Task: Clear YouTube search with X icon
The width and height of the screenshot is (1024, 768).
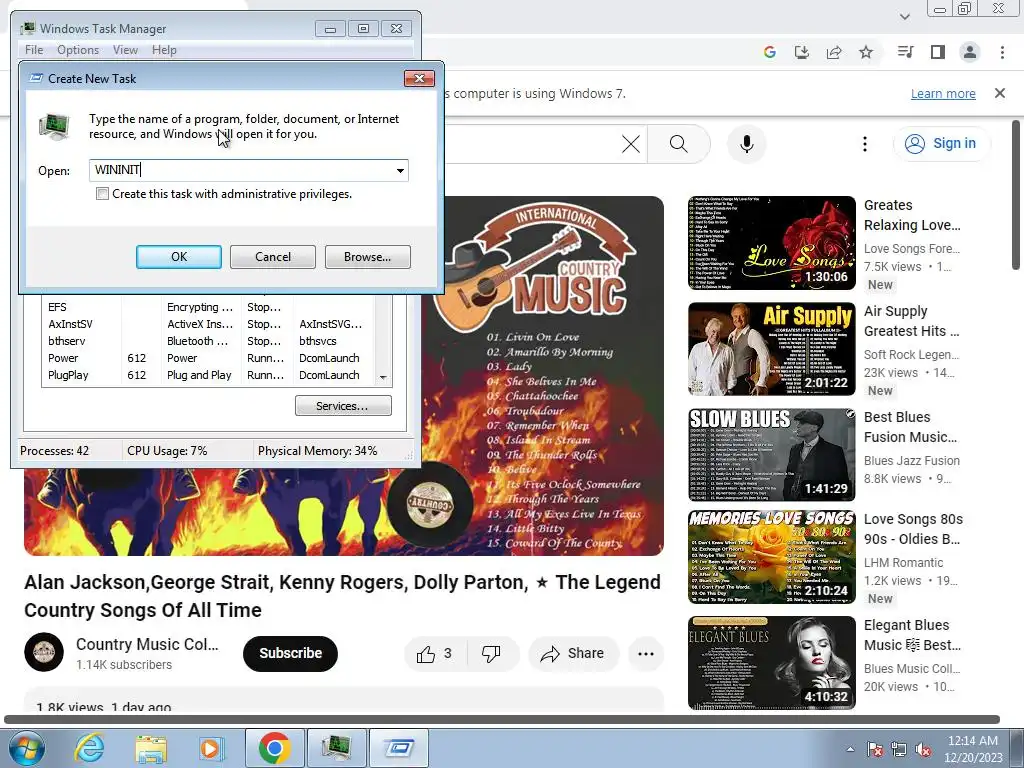Action: [631, 144]
